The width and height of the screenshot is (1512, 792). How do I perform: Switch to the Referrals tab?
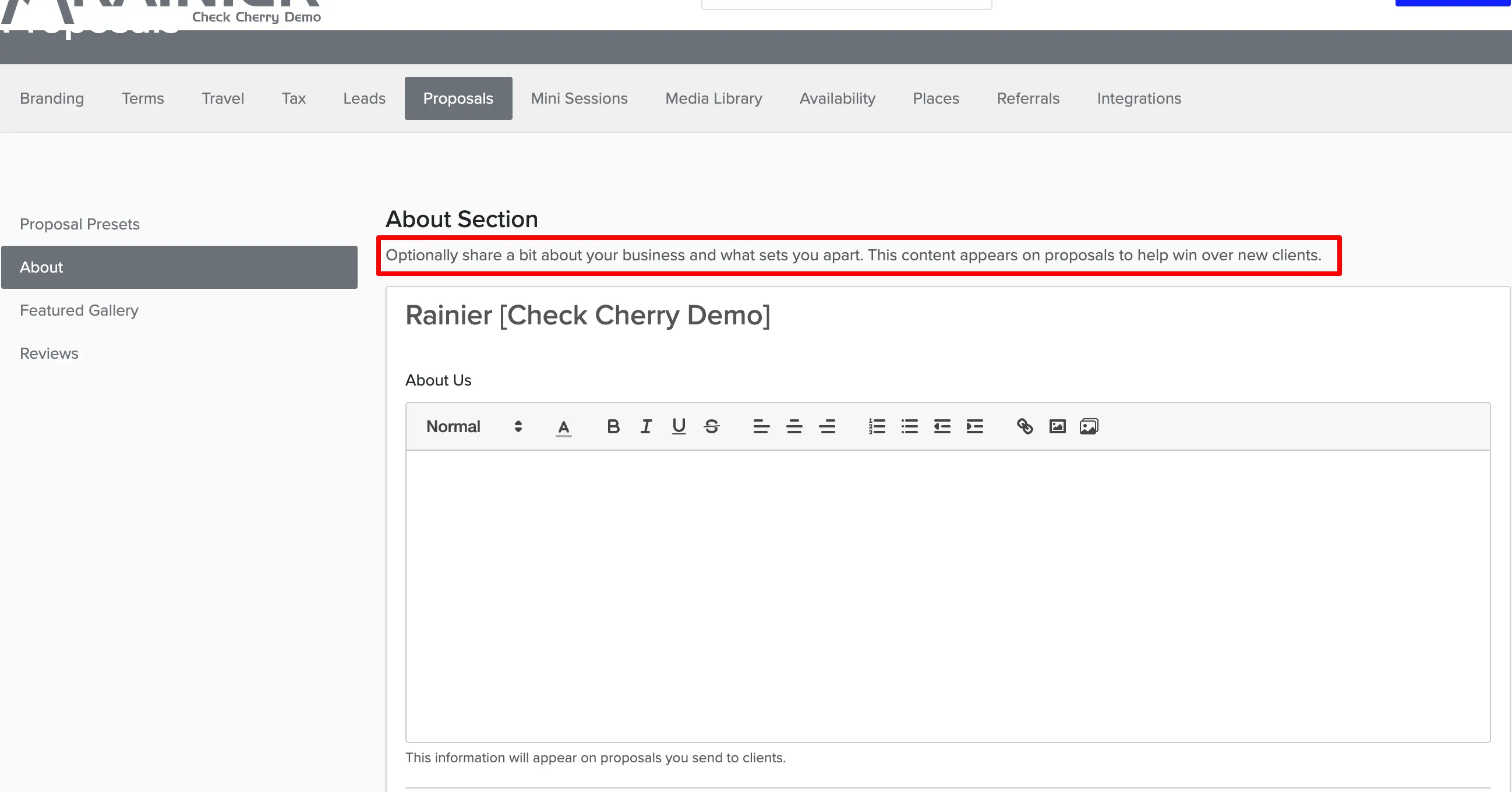click(x=1029, y=98)
